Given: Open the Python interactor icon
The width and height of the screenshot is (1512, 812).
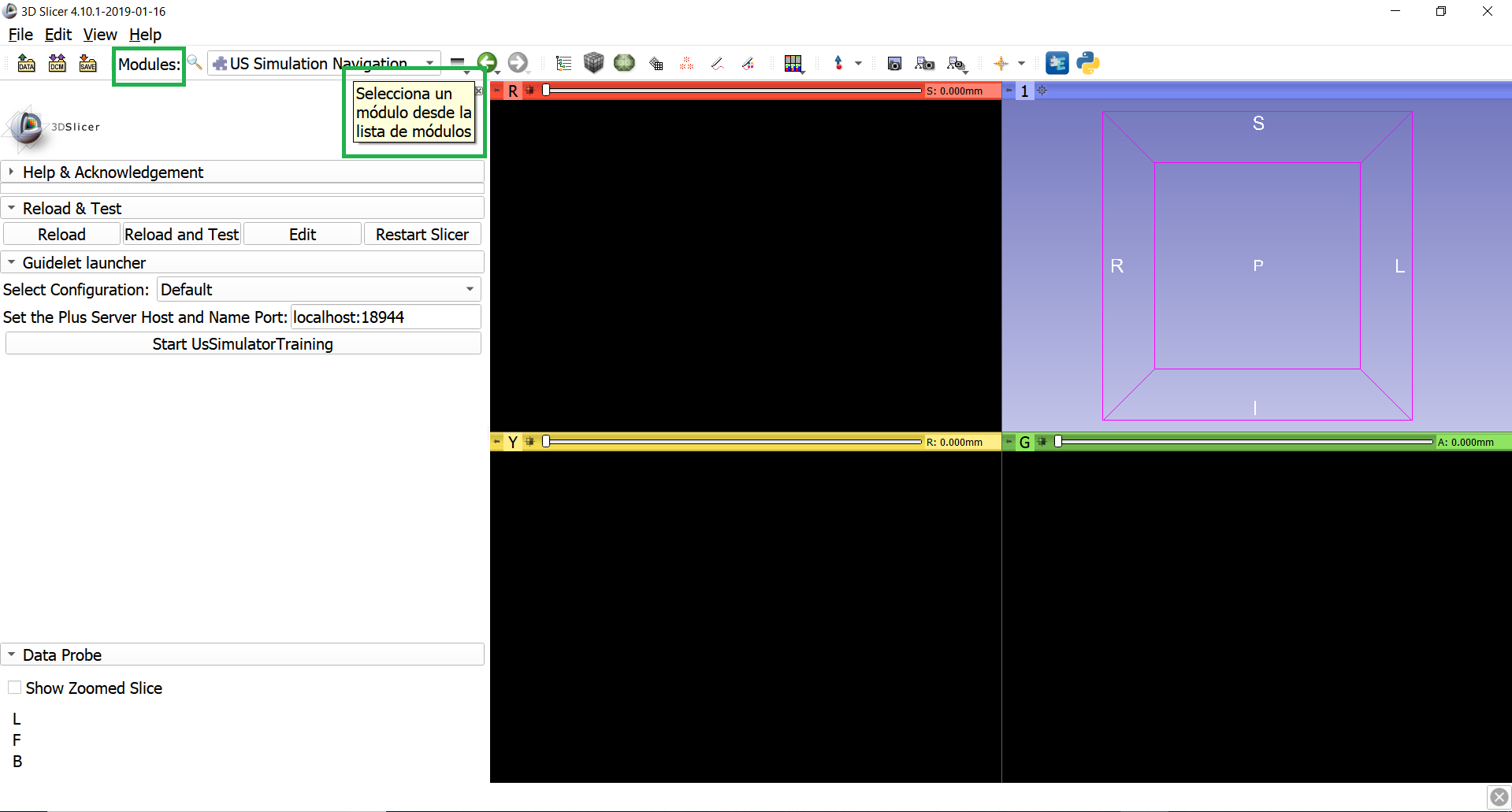Looking at the screenshot, I should point(1088,63).
